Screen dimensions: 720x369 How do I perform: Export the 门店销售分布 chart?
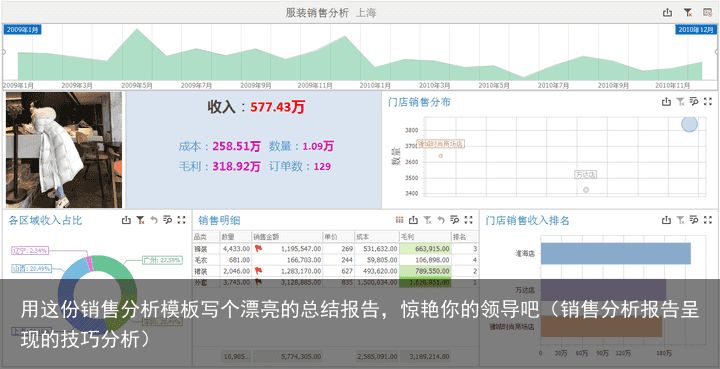[x=666, y=102]
